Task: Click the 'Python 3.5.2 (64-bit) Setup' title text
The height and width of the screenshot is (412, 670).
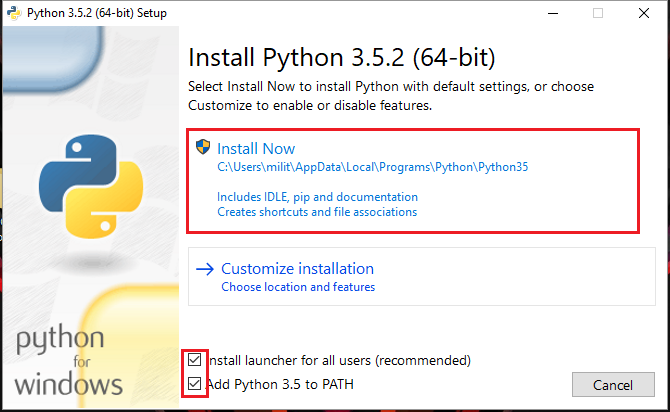Action: (97, 13)
